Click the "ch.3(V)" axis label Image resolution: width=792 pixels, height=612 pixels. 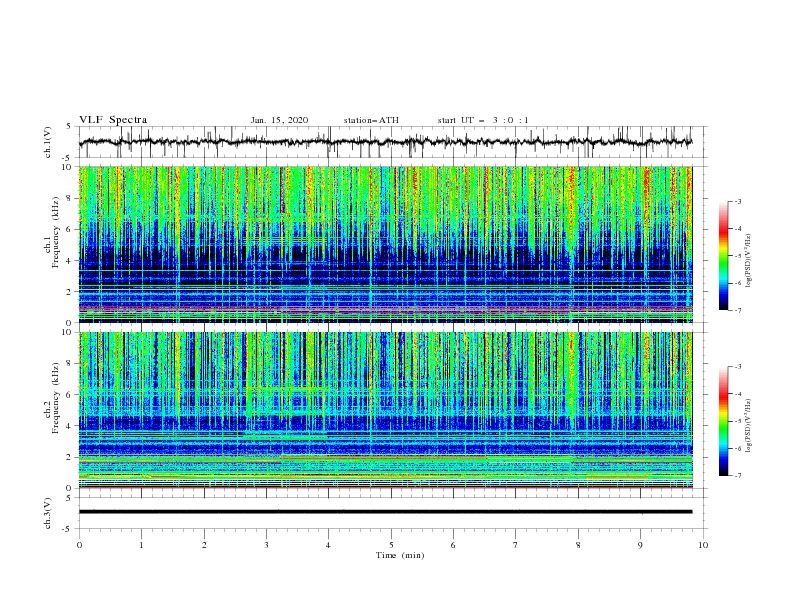[x=48, y=513]
